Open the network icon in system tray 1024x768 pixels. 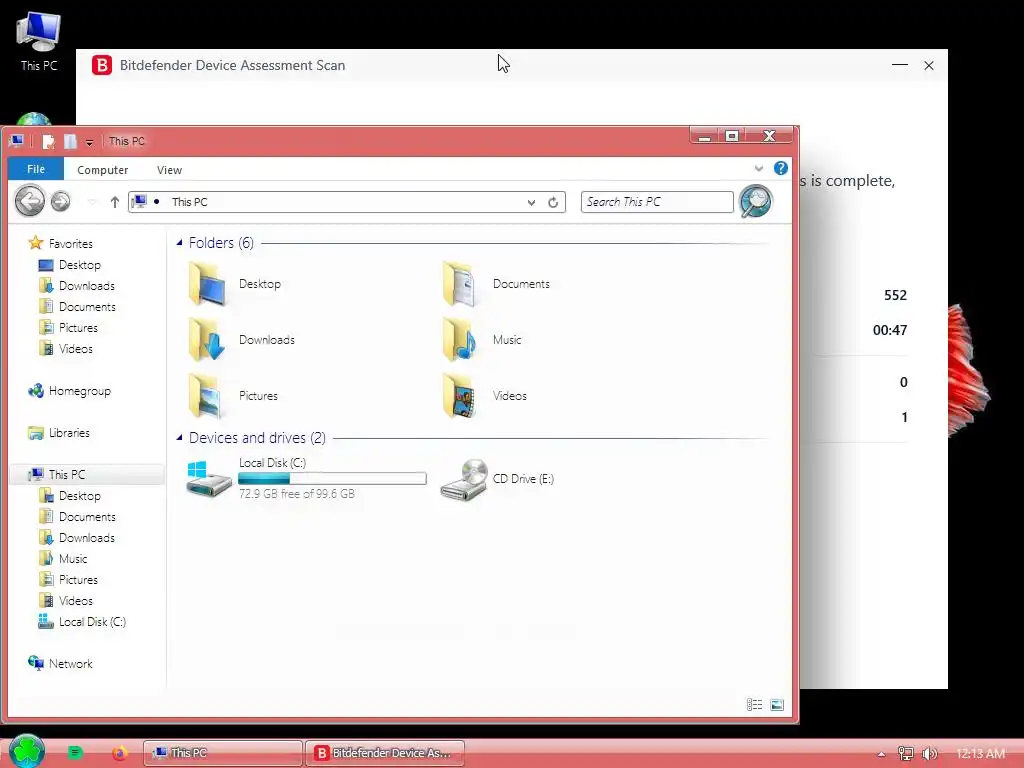(x=905, y=754)
